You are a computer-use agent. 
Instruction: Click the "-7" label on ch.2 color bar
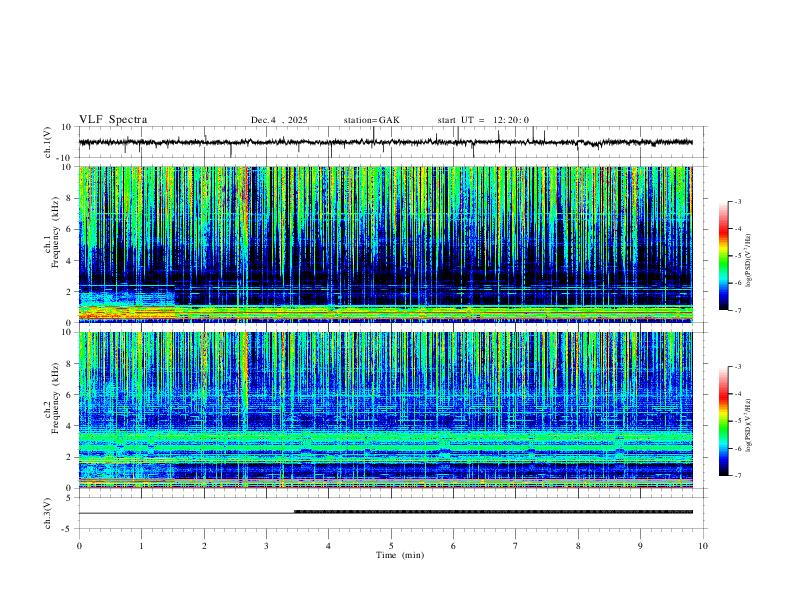[737, 476]
